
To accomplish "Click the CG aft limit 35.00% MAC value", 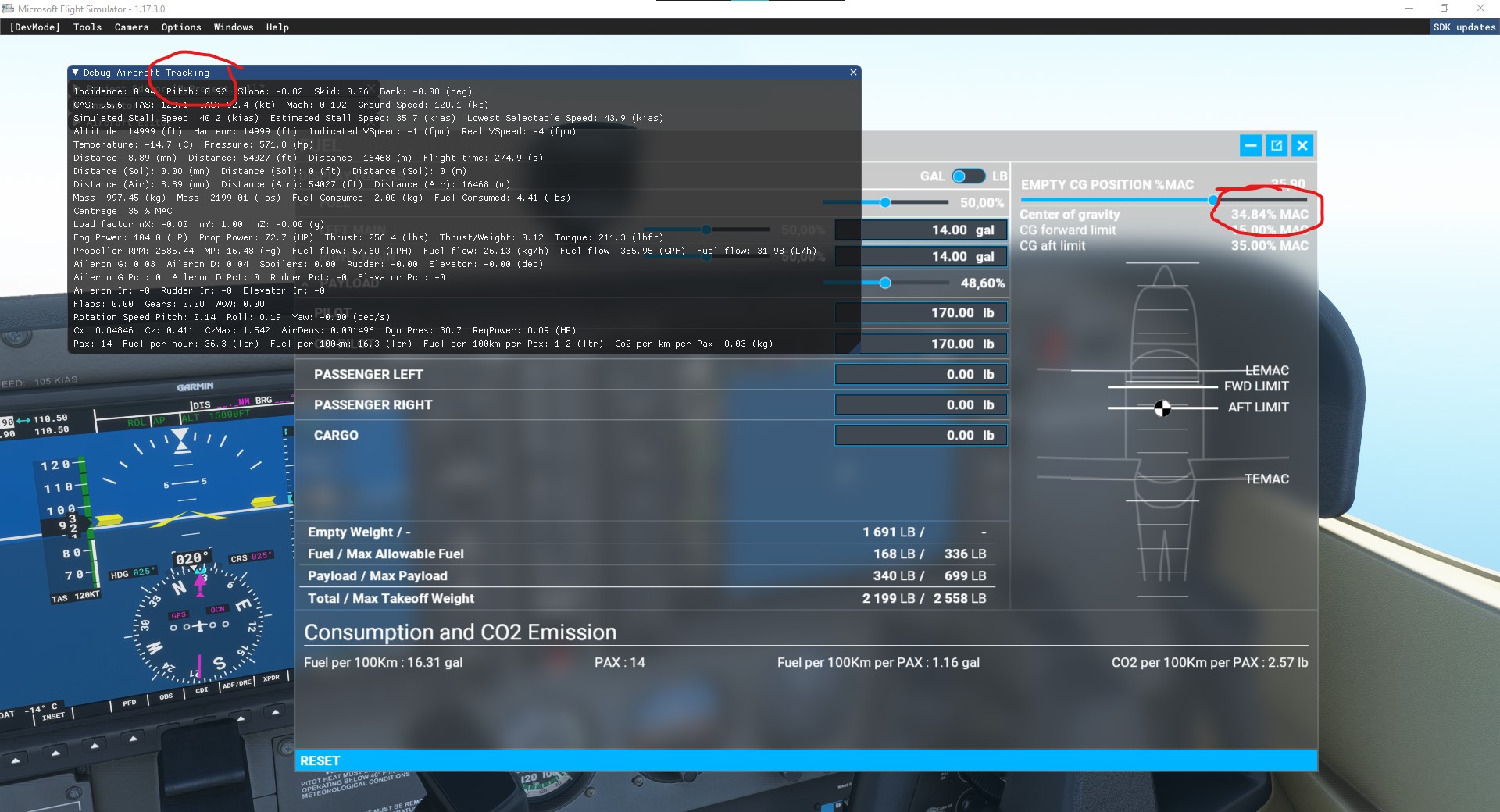I will point(1270,245).
